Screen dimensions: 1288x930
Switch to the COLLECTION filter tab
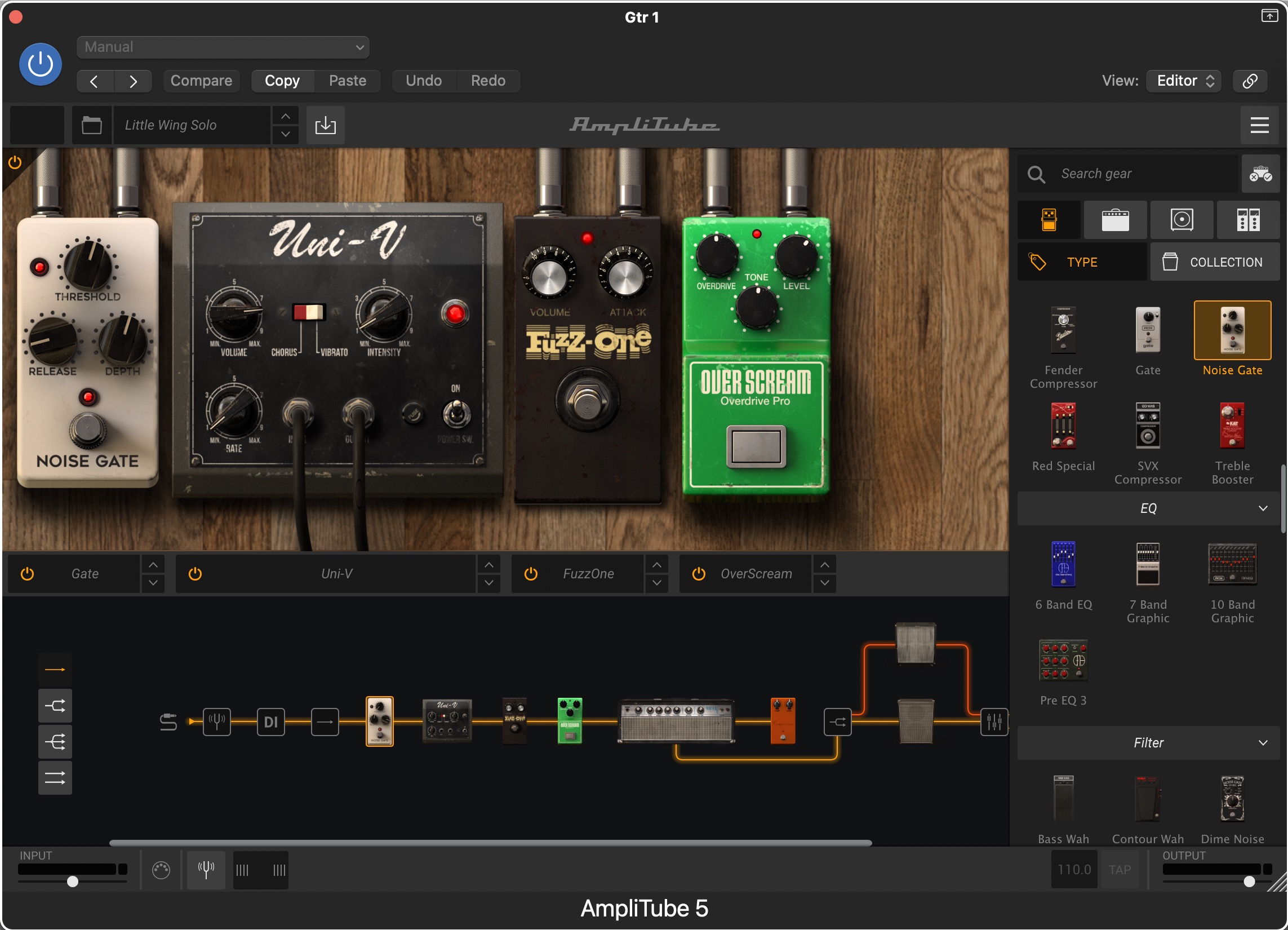click(1215, 262)
